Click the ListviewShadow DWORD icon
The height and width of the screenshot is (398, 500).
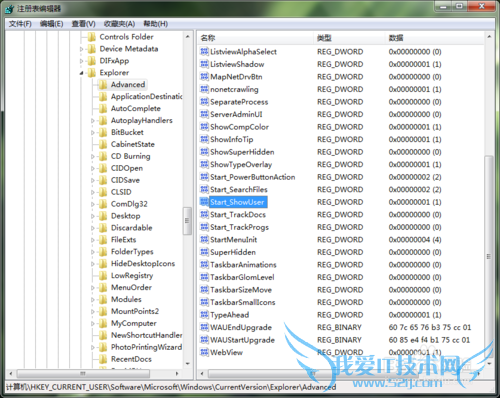204,64
